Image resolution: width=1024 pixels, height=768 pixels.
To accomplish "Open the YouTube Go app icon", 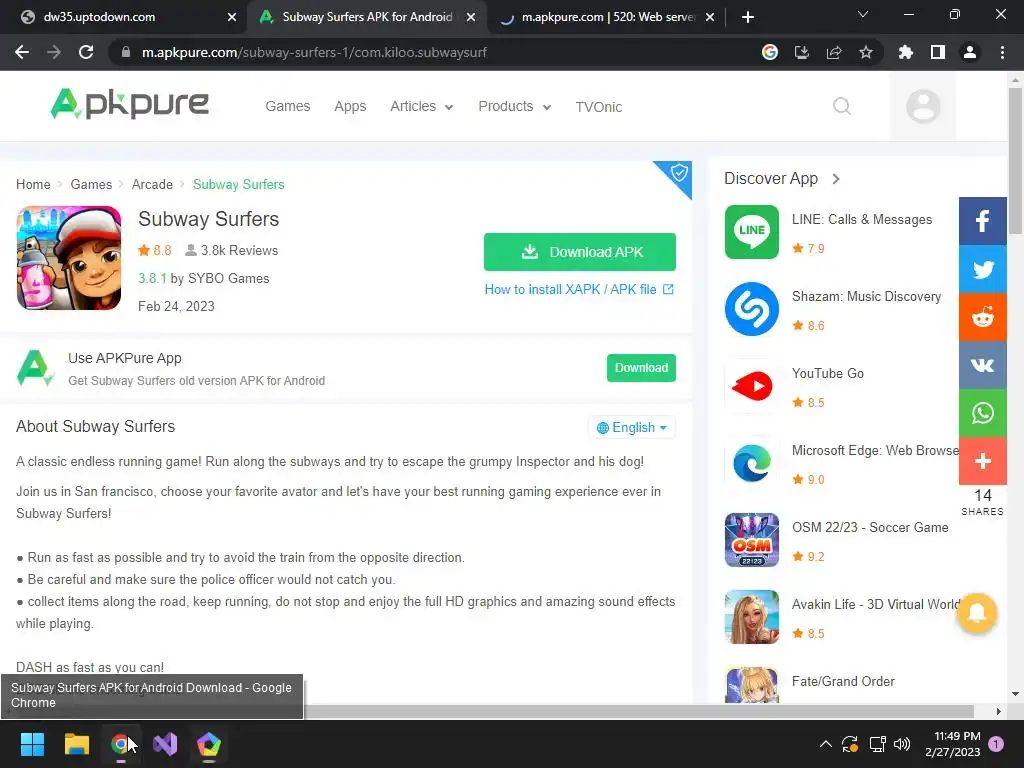I will (x=752, y=386).
